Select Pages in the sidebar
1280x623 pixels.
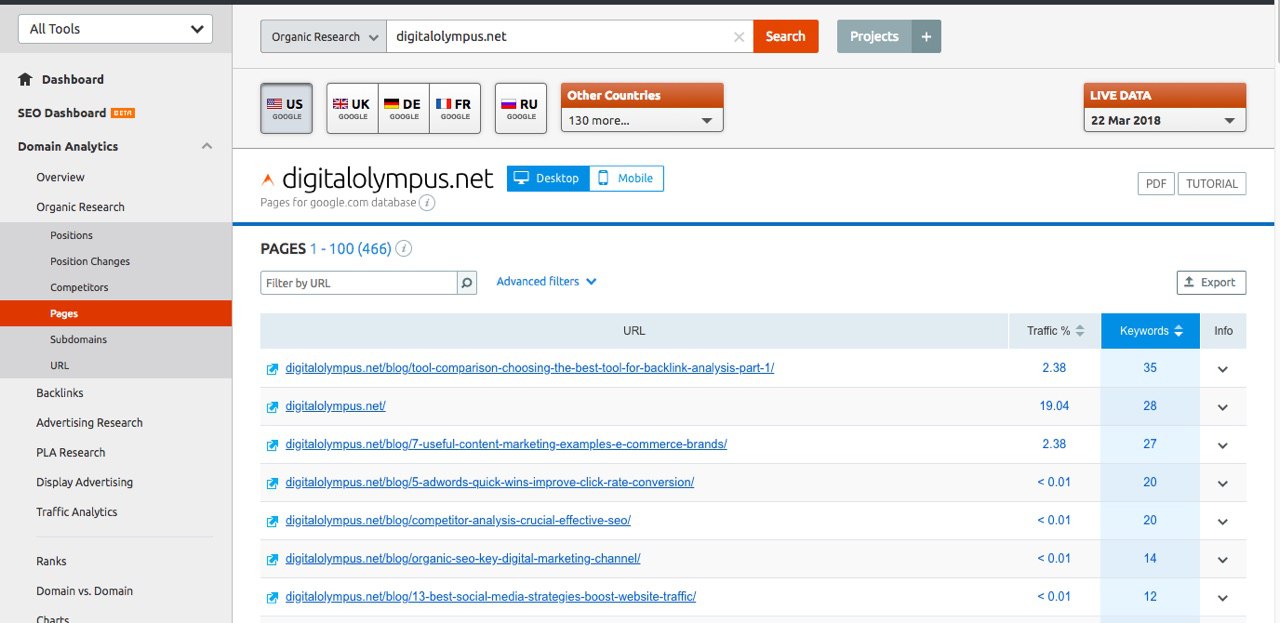click(116, 313)
